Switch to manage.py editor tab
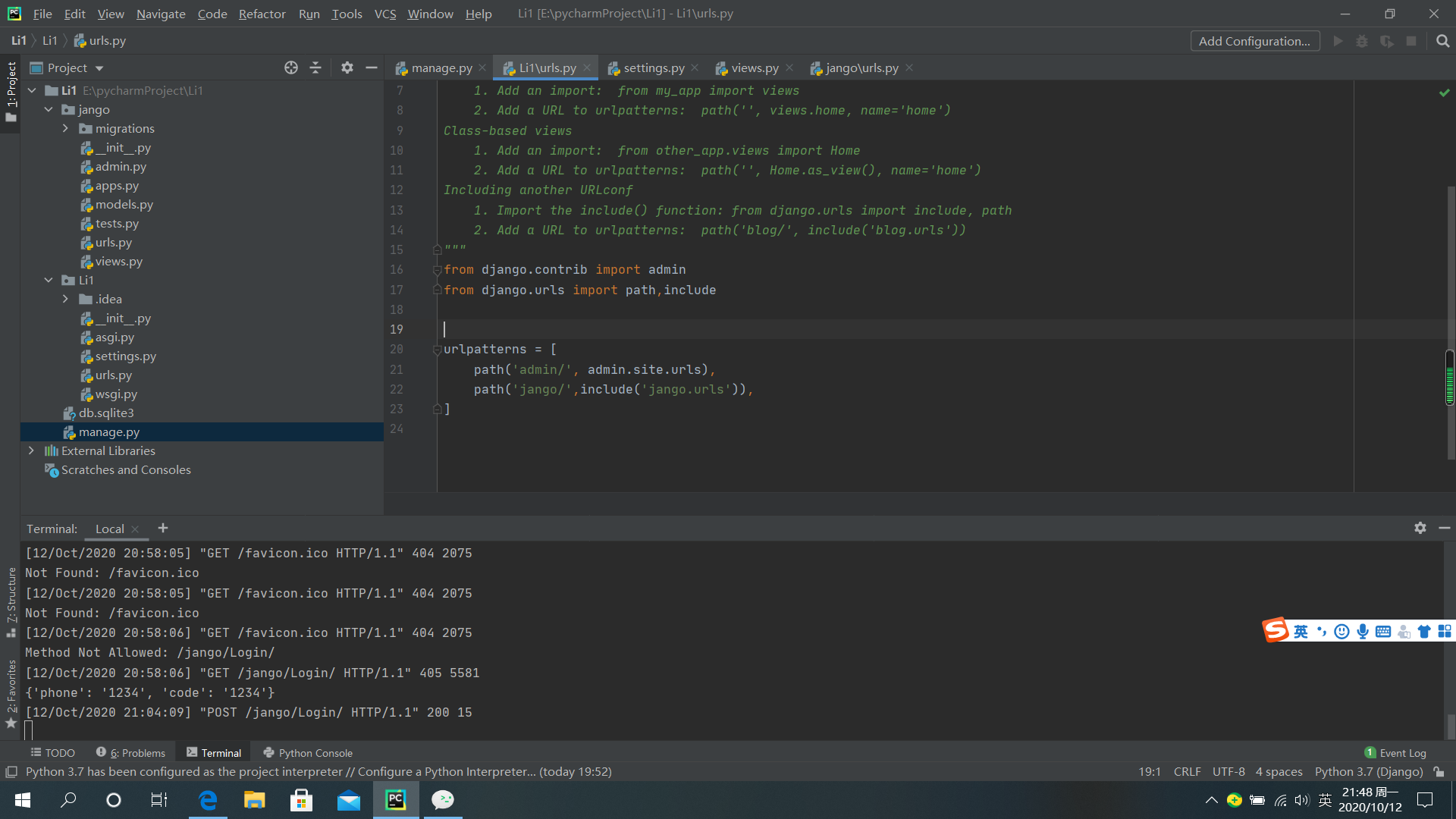This screenshot has width=1456, height=819. pos(441,68)
